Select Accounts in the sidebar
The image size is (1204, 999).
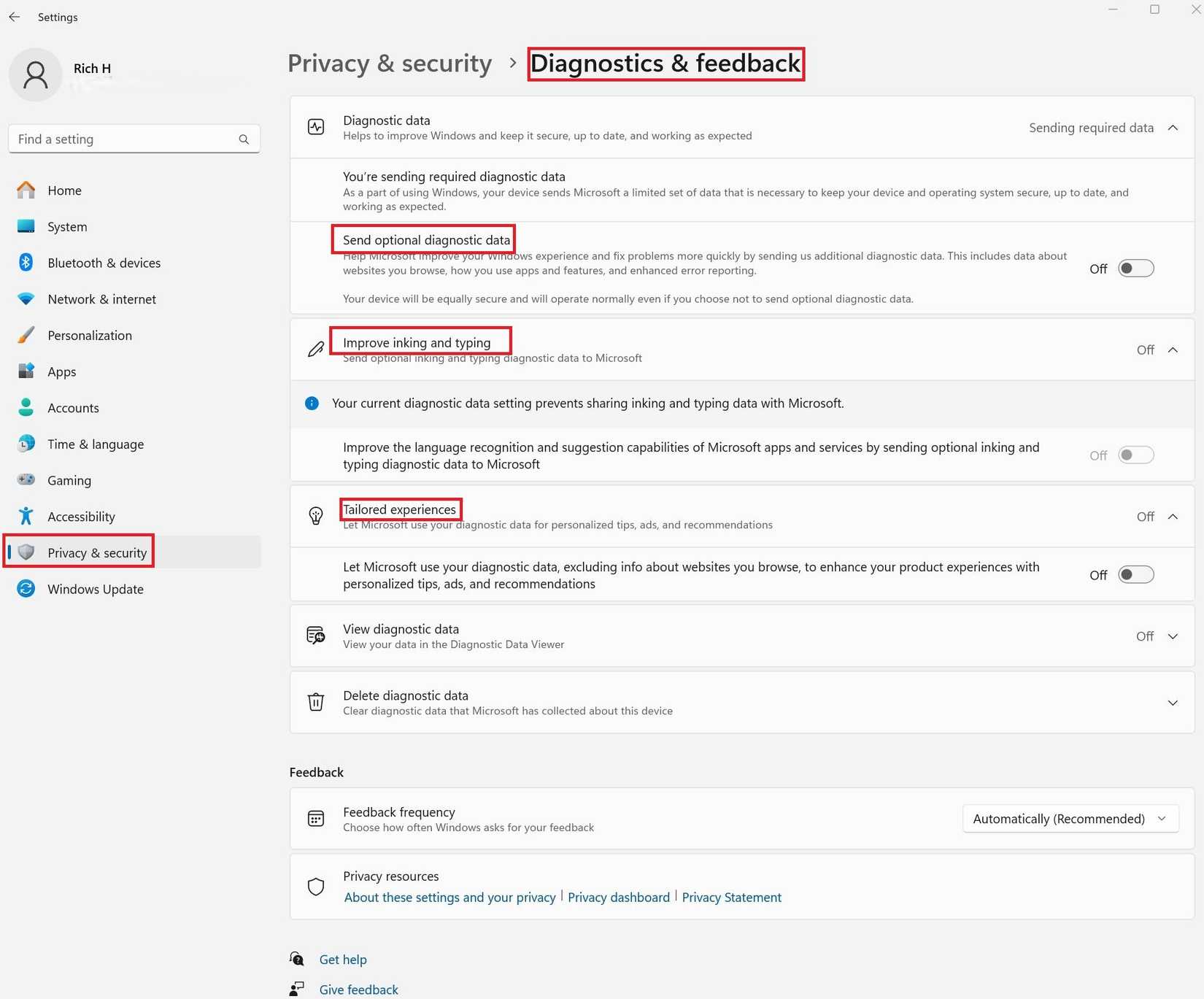[x=73, y=407]
